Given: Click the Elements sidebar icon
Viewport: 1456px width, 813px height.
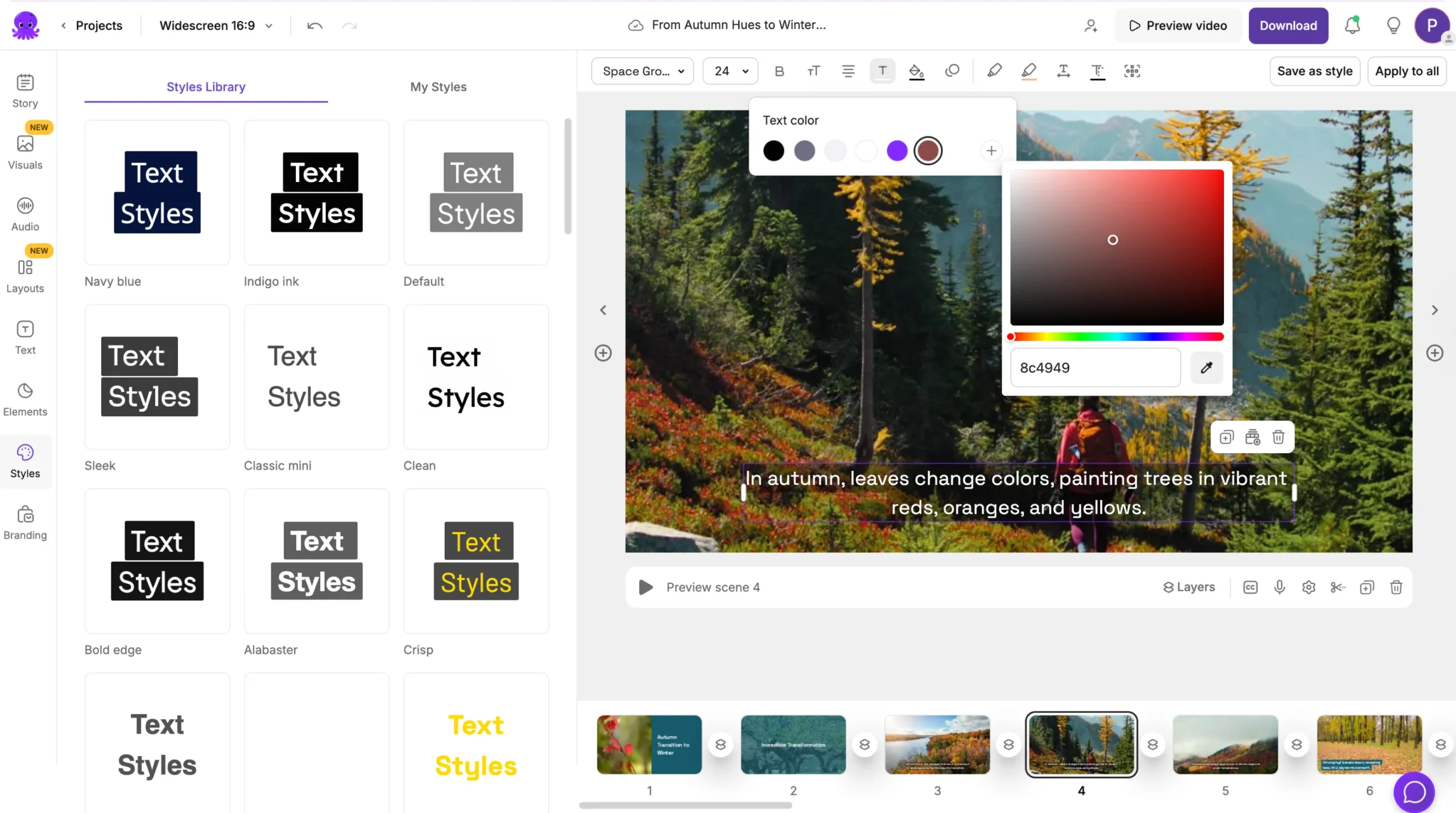Looking at the screenshot, I should [x=25, y=399].
